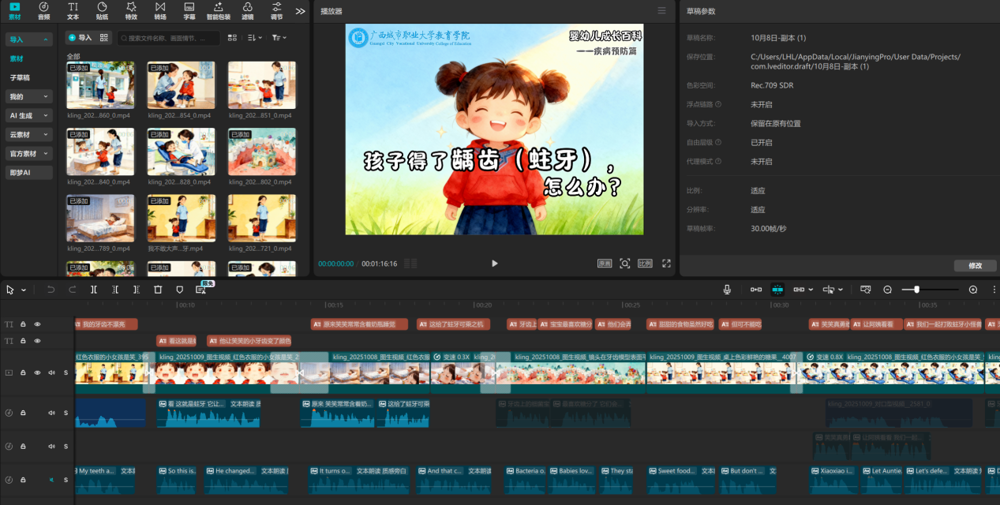This screenshot has width=1000, height=505.
Task: Open 即梦AI in the sidebar
Action: click(29, 173)
